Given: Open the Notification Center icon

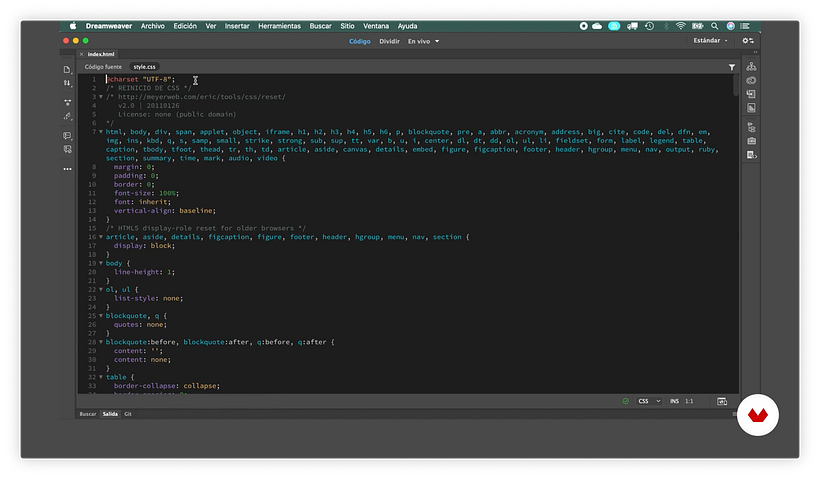Looking at the screenshot, I should 745,26.
